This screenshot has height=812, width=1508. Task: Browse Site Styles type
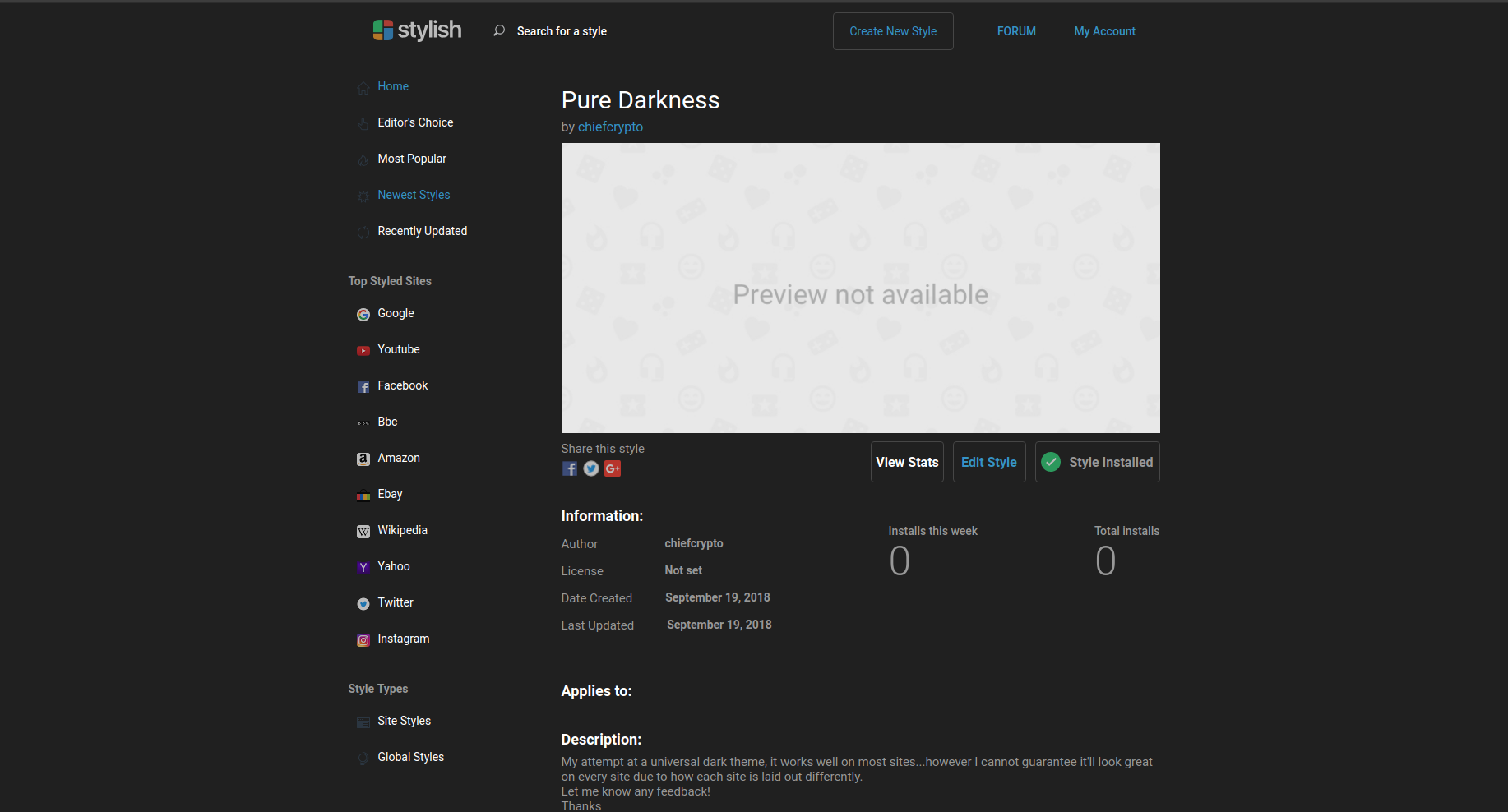point(404,721)
